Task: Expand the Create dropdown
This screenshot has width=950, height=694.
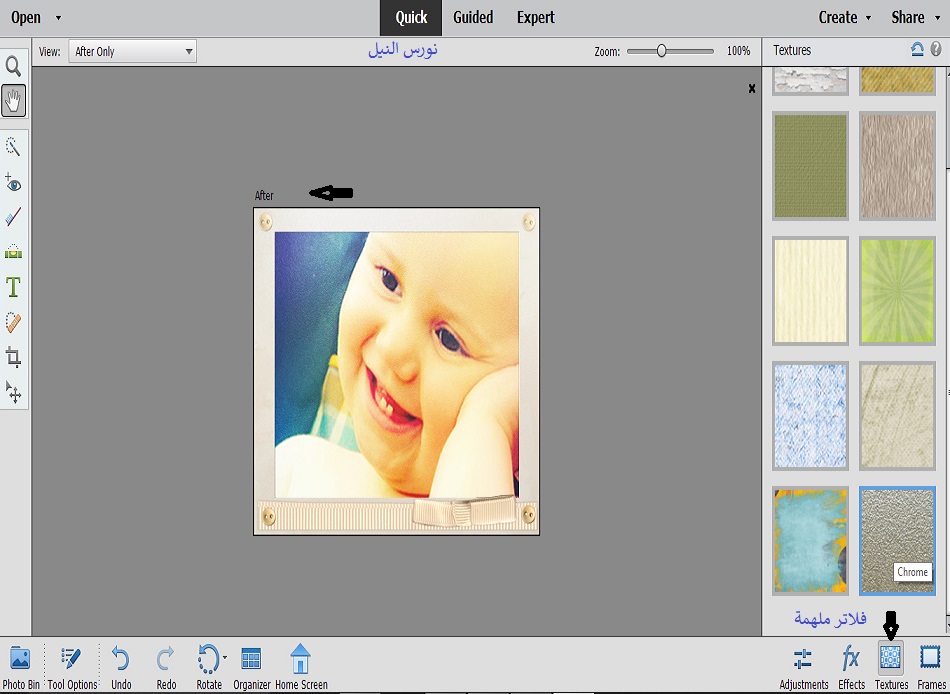Action: coord(845,17)
